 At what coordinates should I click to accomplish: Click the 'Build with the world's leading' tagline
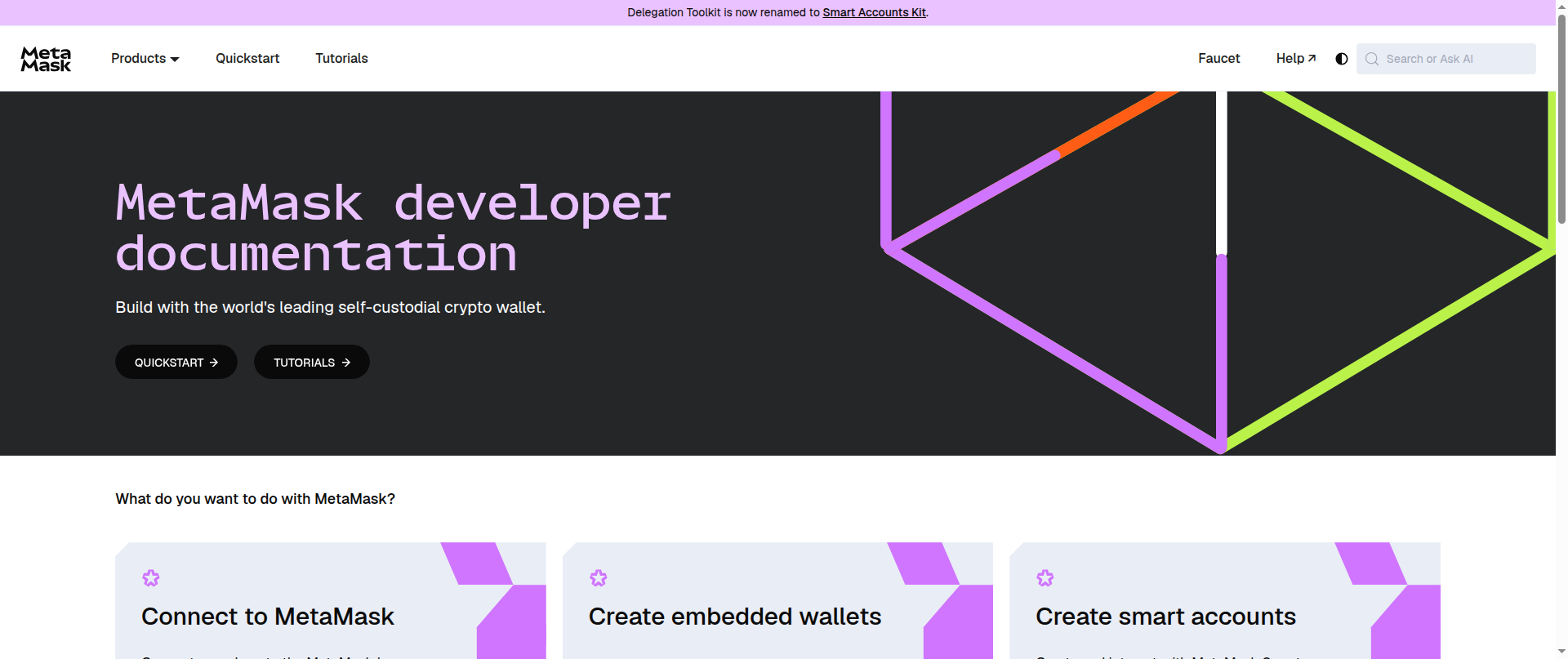[x=330, y=307]
